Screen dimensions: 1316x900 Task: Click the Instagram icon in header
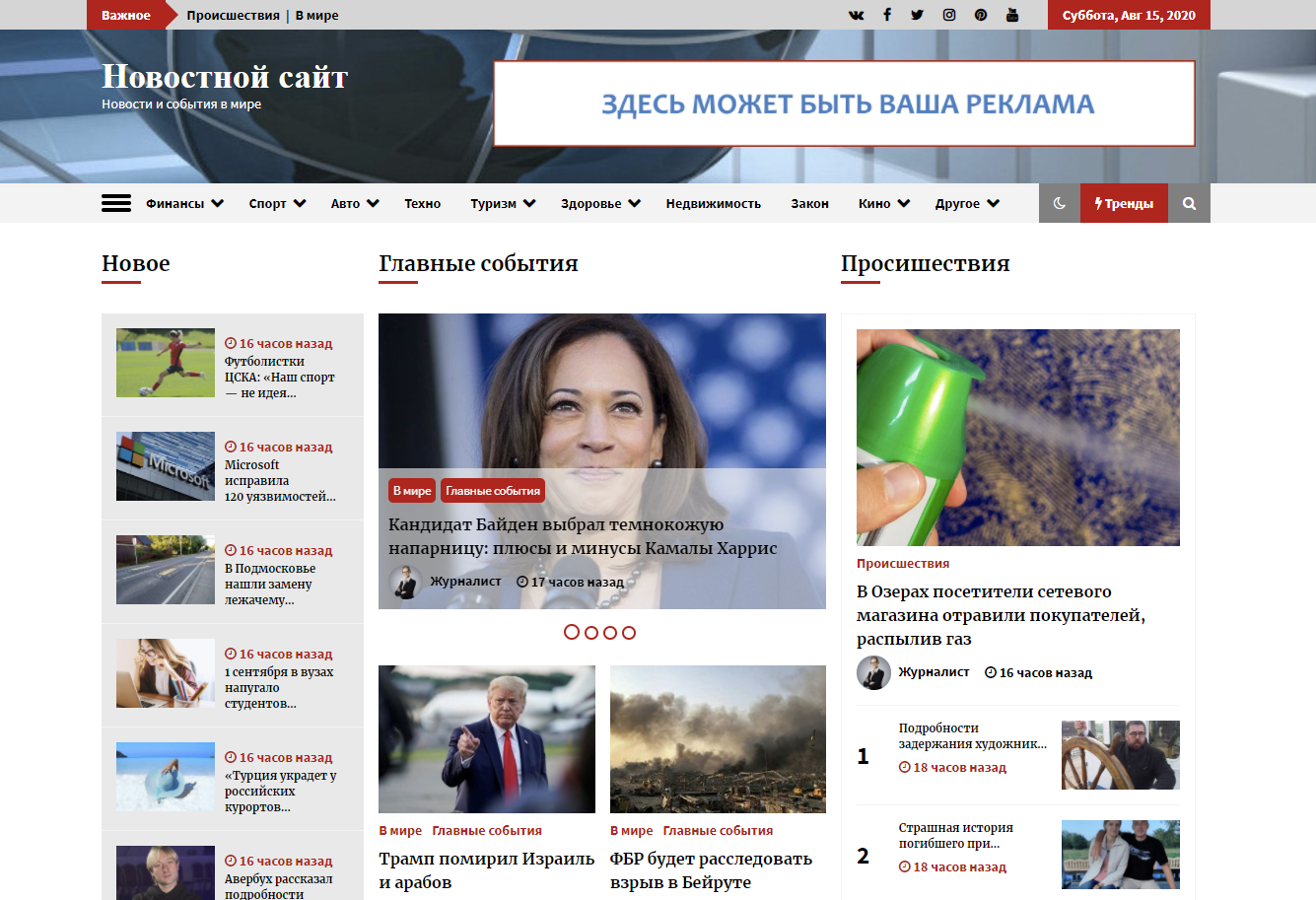coord(948,15)
